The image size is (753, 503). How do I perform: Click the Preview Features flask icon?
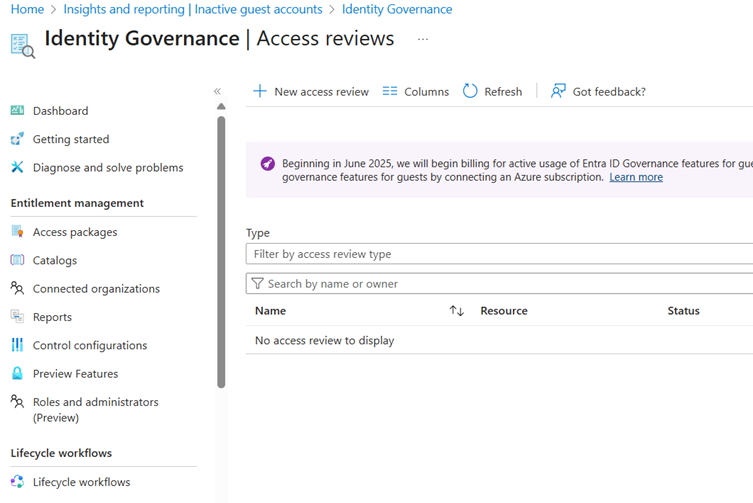coord(17,373)
